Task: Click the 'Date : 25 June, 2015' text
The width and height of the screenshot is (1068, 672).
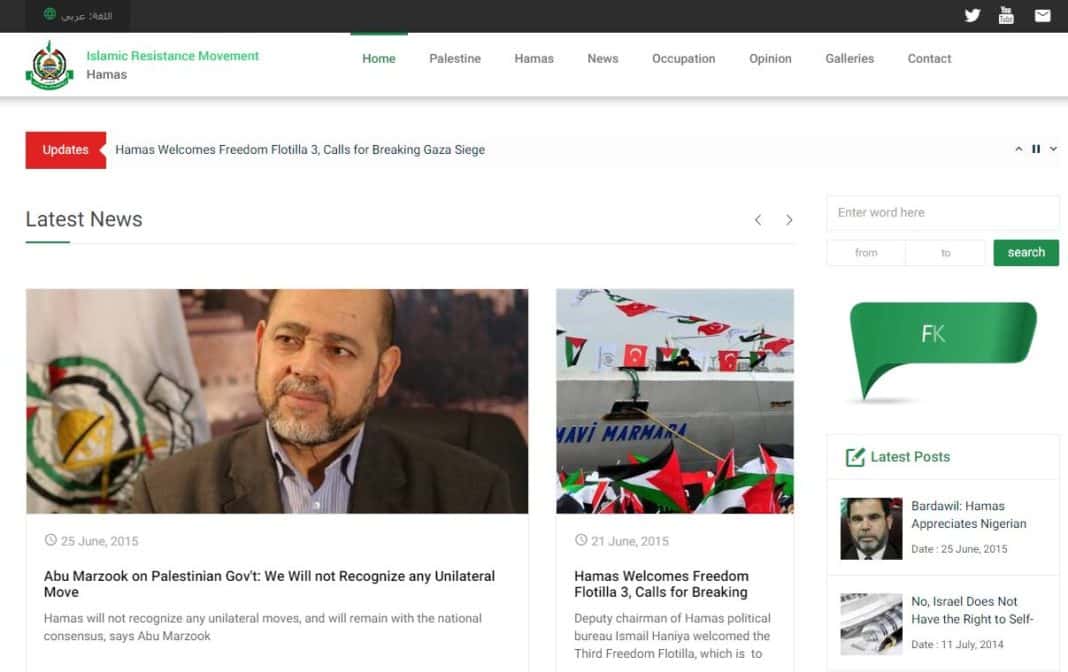Action: click(959, 549)
